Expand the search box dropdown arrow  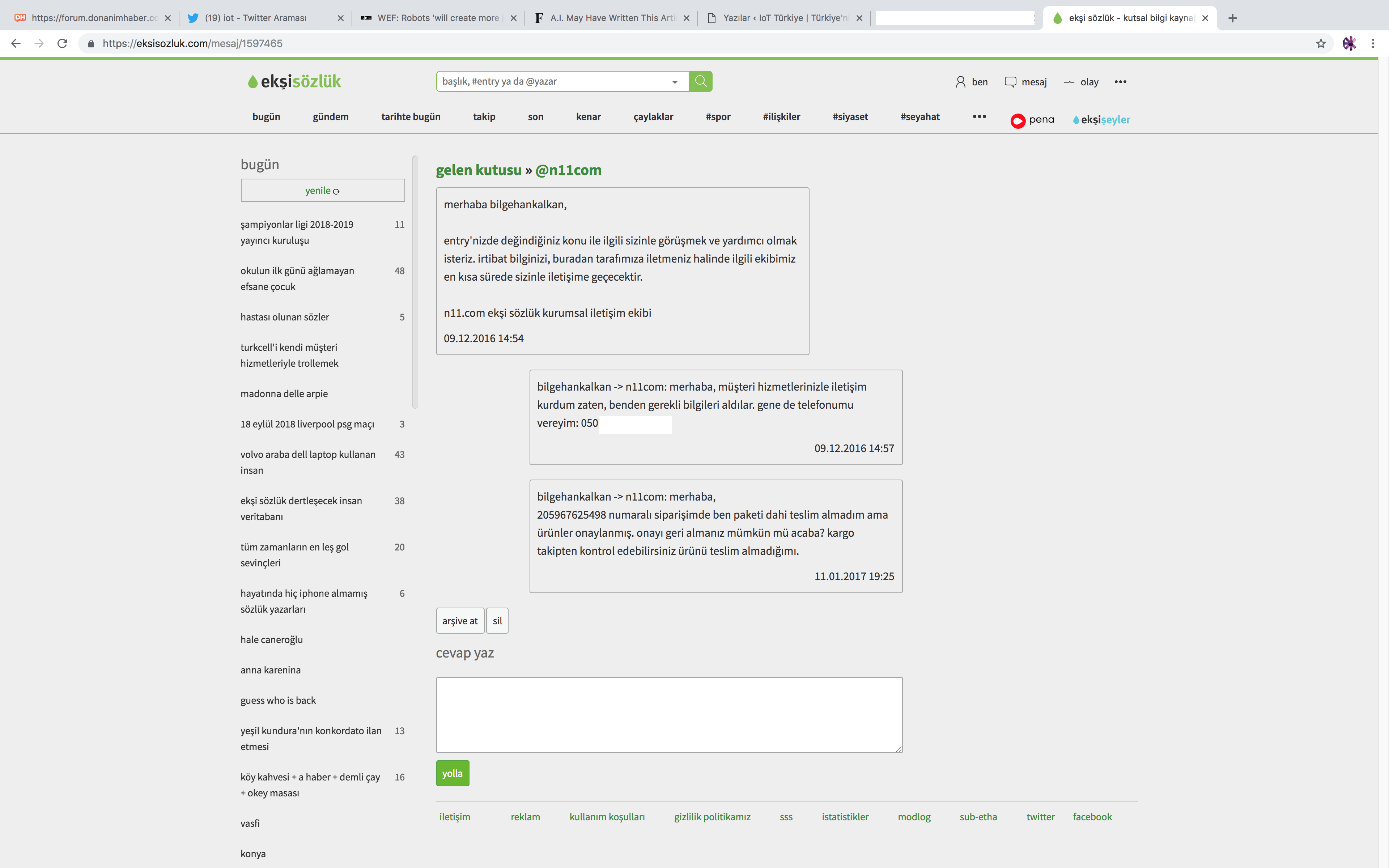[675, 82]
